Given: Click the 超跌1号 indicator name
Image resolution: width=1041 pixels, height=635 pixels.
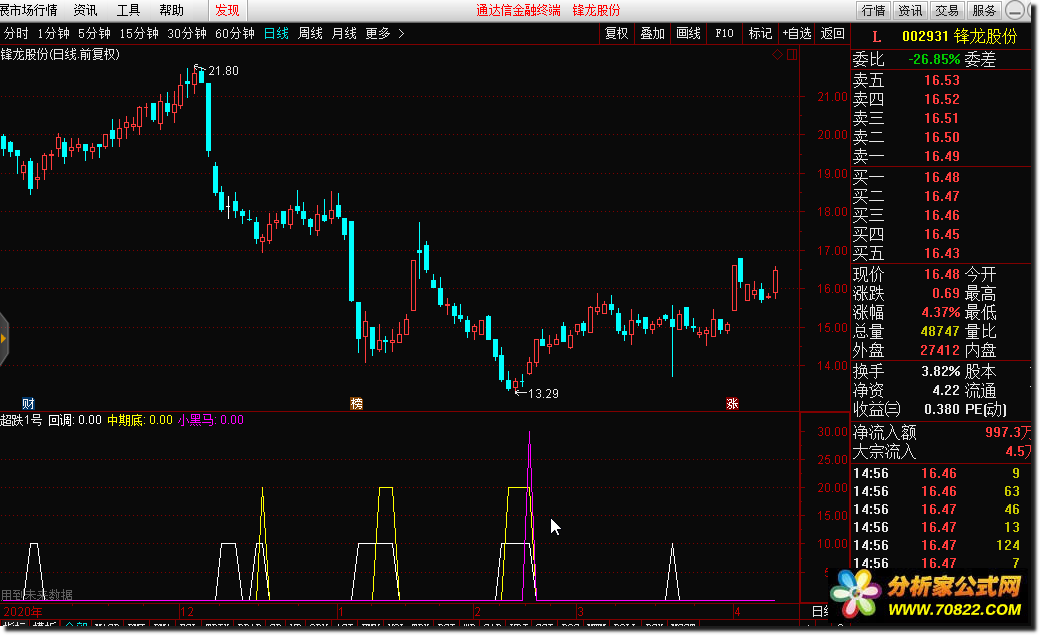Looking at the screenshot, I should click(x=21, y=420).
